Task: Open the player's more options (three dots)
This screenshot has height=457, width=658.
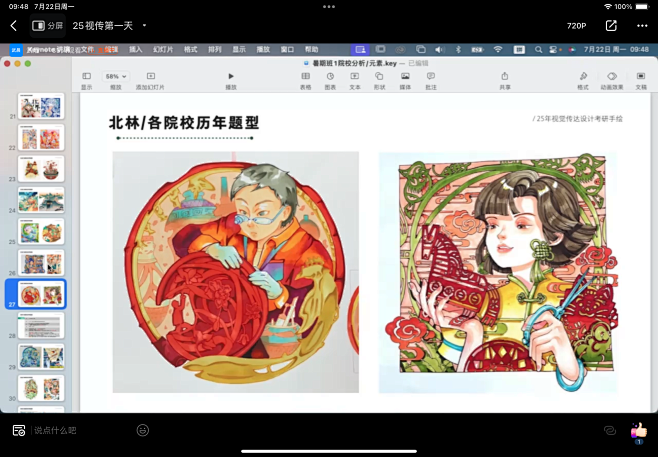Action: click(642, 26)
